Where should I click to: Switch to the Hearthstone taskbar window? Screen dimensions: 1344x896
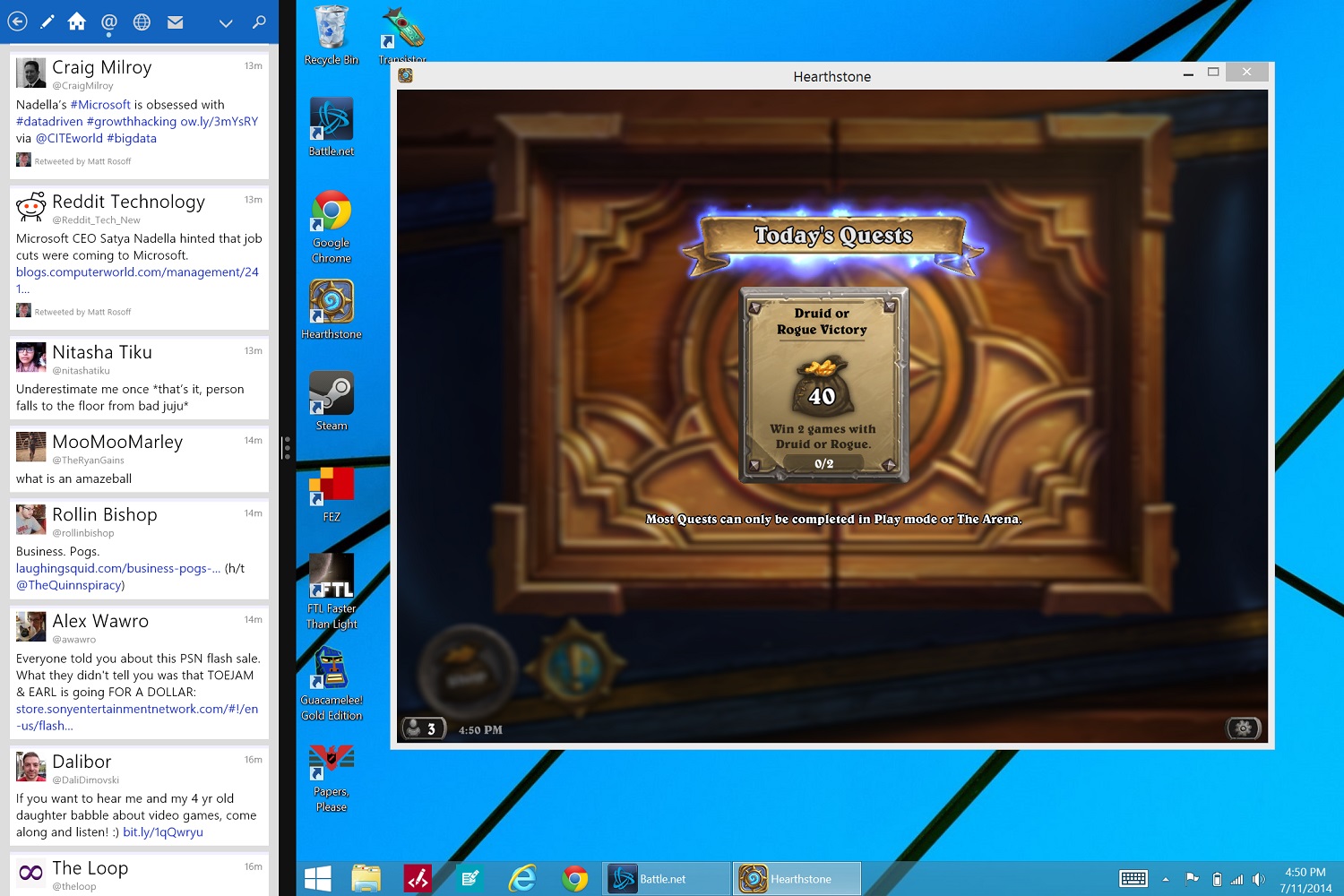[797, 879]
